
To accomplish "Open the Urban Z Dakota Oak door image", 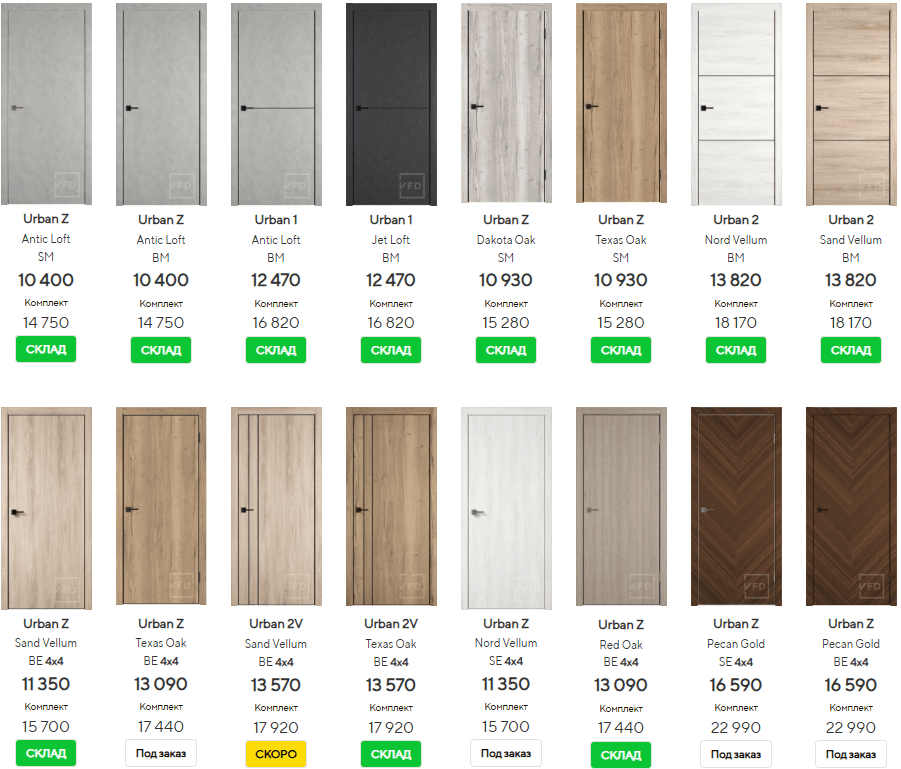I will 506,103.
